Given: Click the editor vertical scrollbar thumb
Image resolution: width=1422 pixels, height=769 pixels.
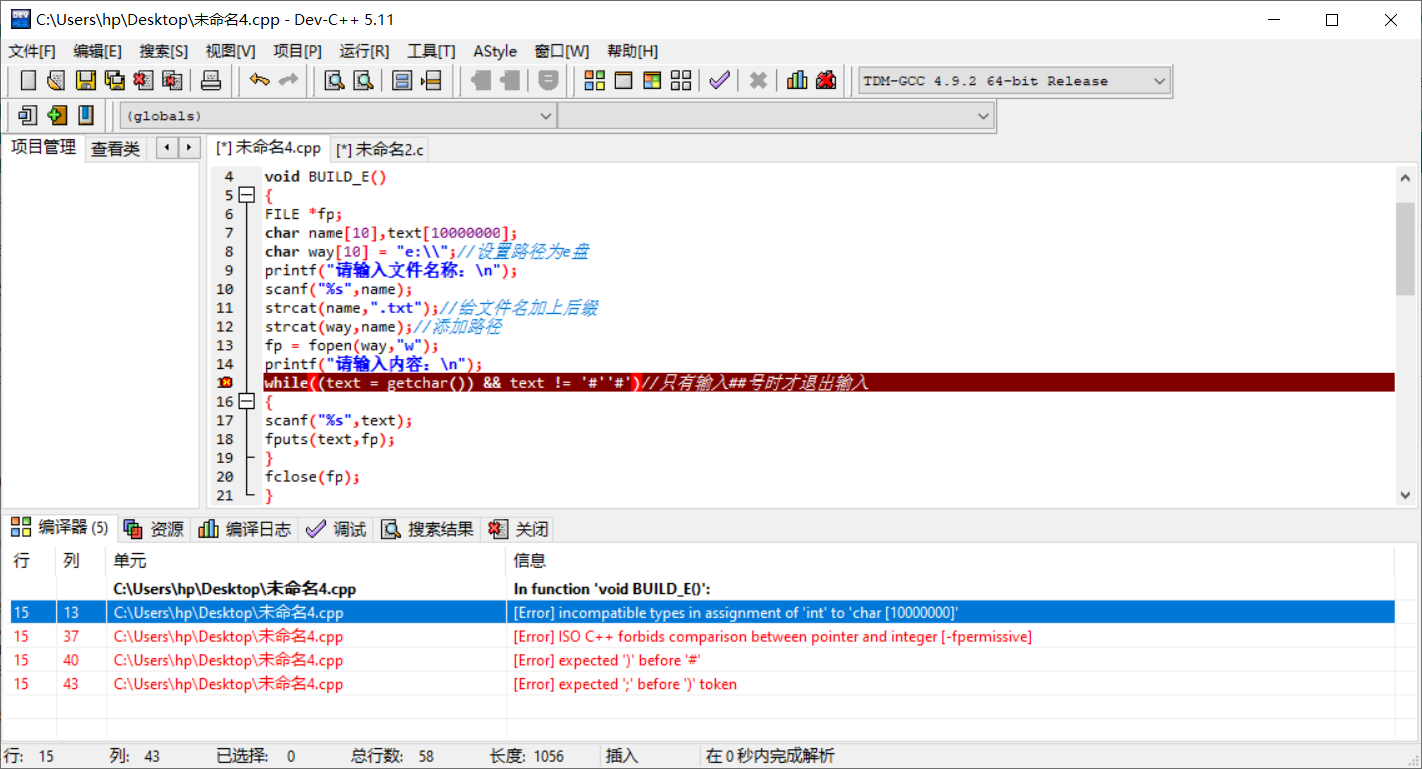Looking at the screenshot, I should (x=1405, y=249).
